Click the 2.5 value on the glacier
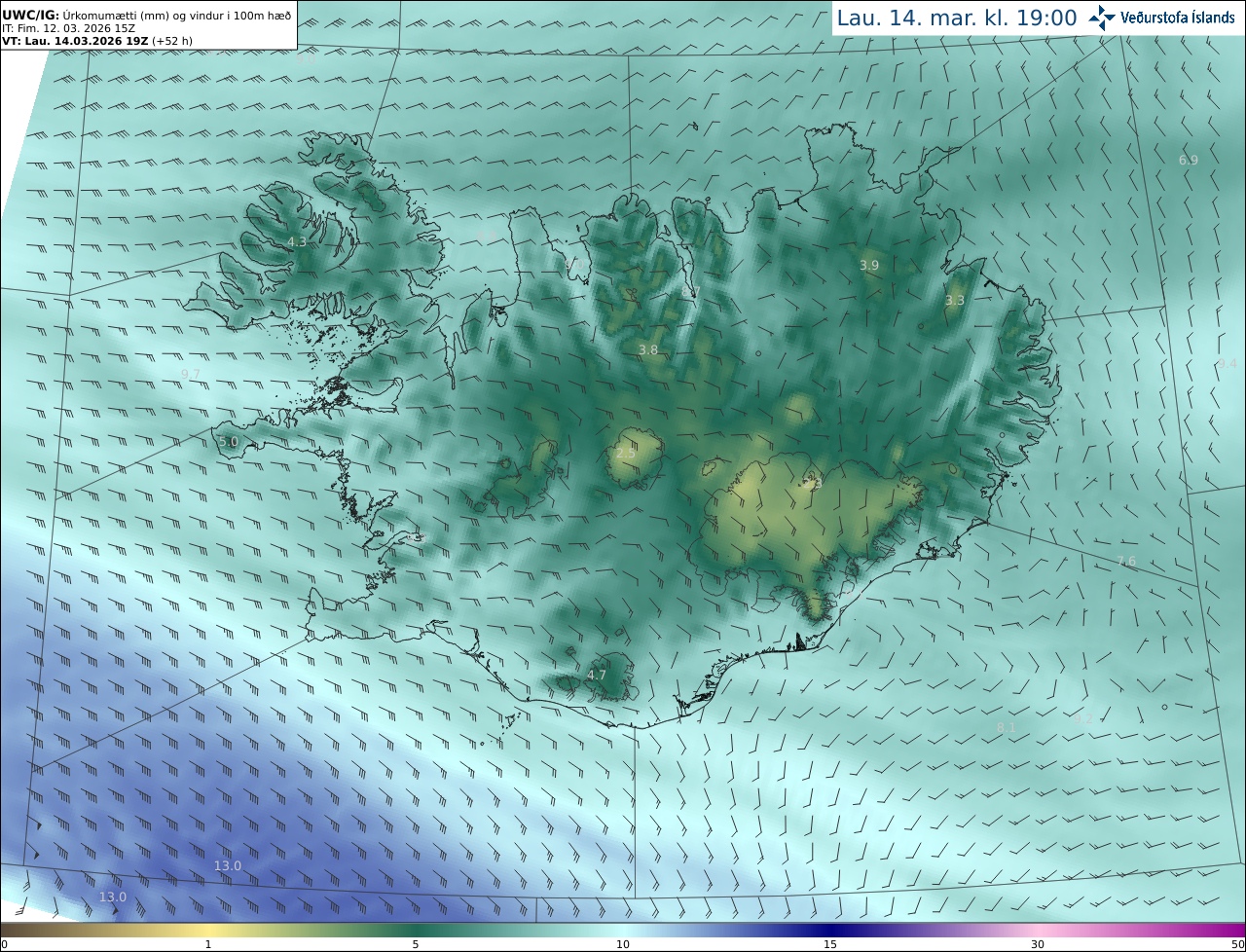The width and height of the screenshot is (1246, 952). (626, 453)
